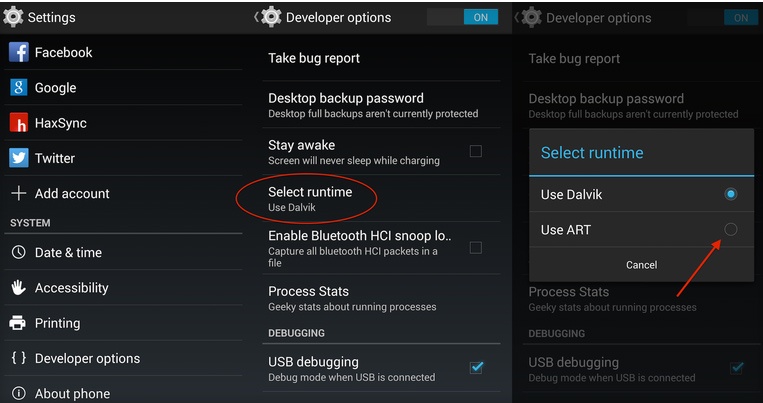The width and height of the screenshot is (763, 403).
Task: Enable Bluetooth HCI snoop log checkbox
Action: pos(475,247)
